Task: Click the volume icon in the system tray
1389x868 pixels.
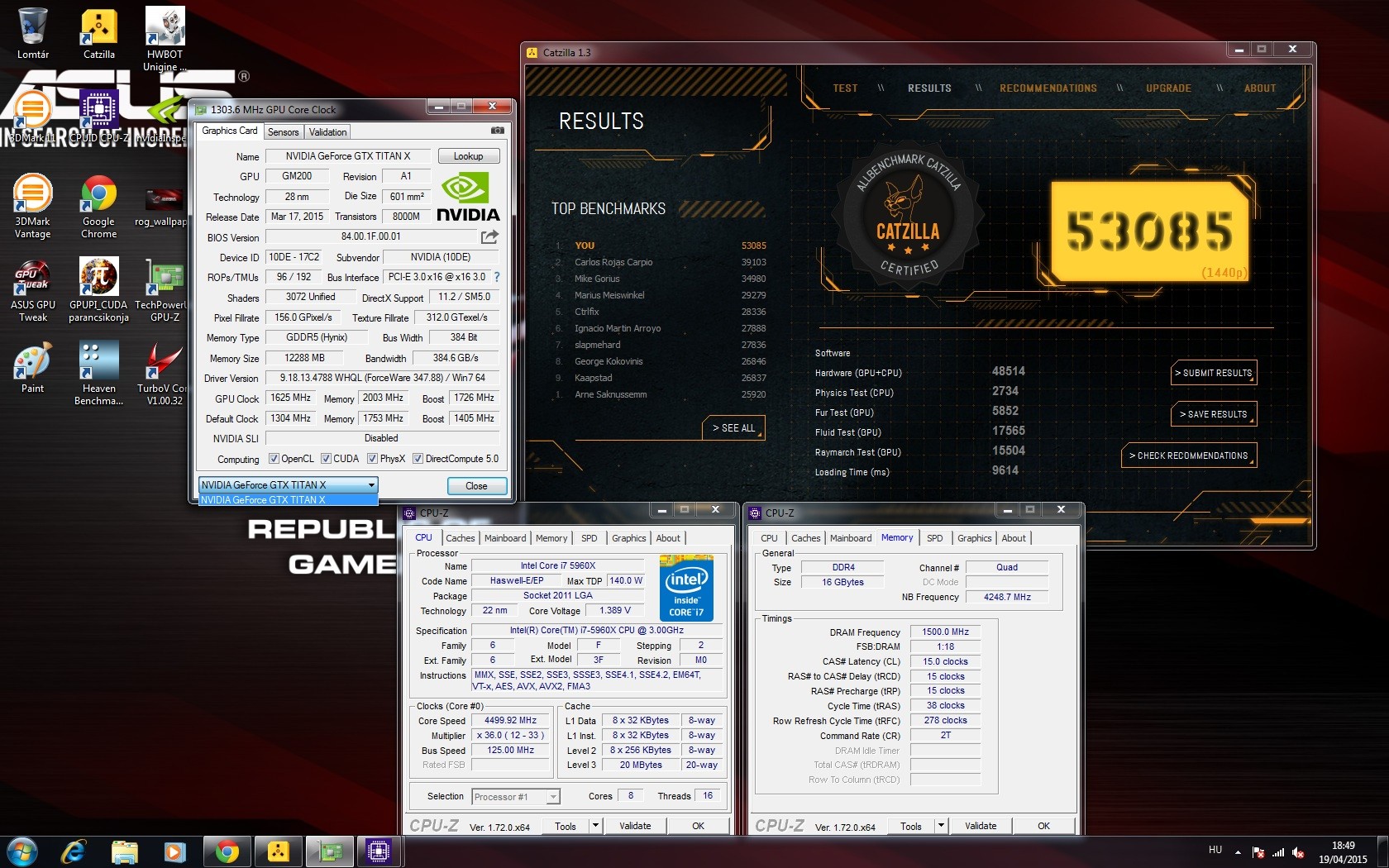Action: [1298, 852]
